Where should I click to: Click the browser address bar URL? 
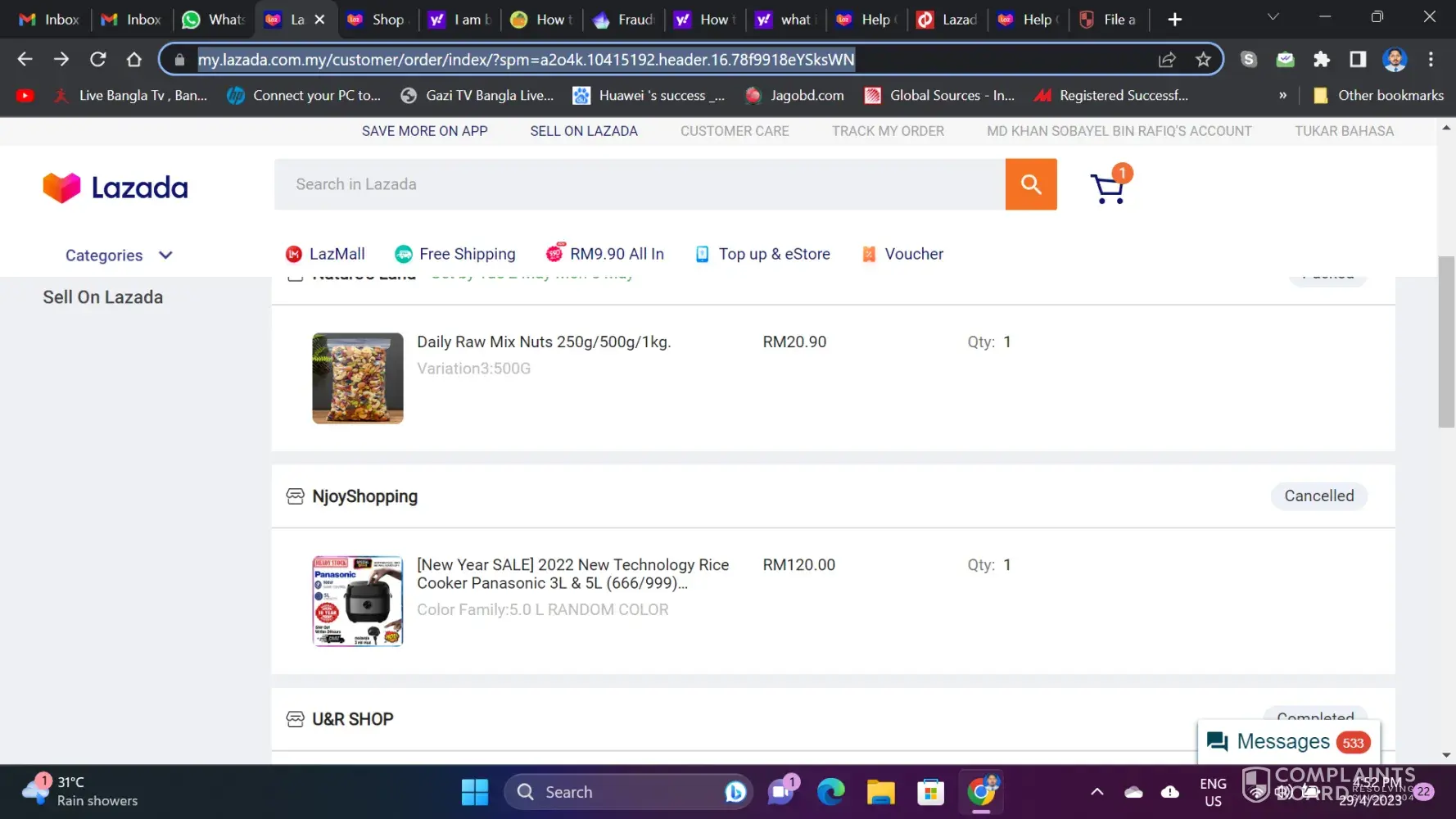tap(526, 59)
